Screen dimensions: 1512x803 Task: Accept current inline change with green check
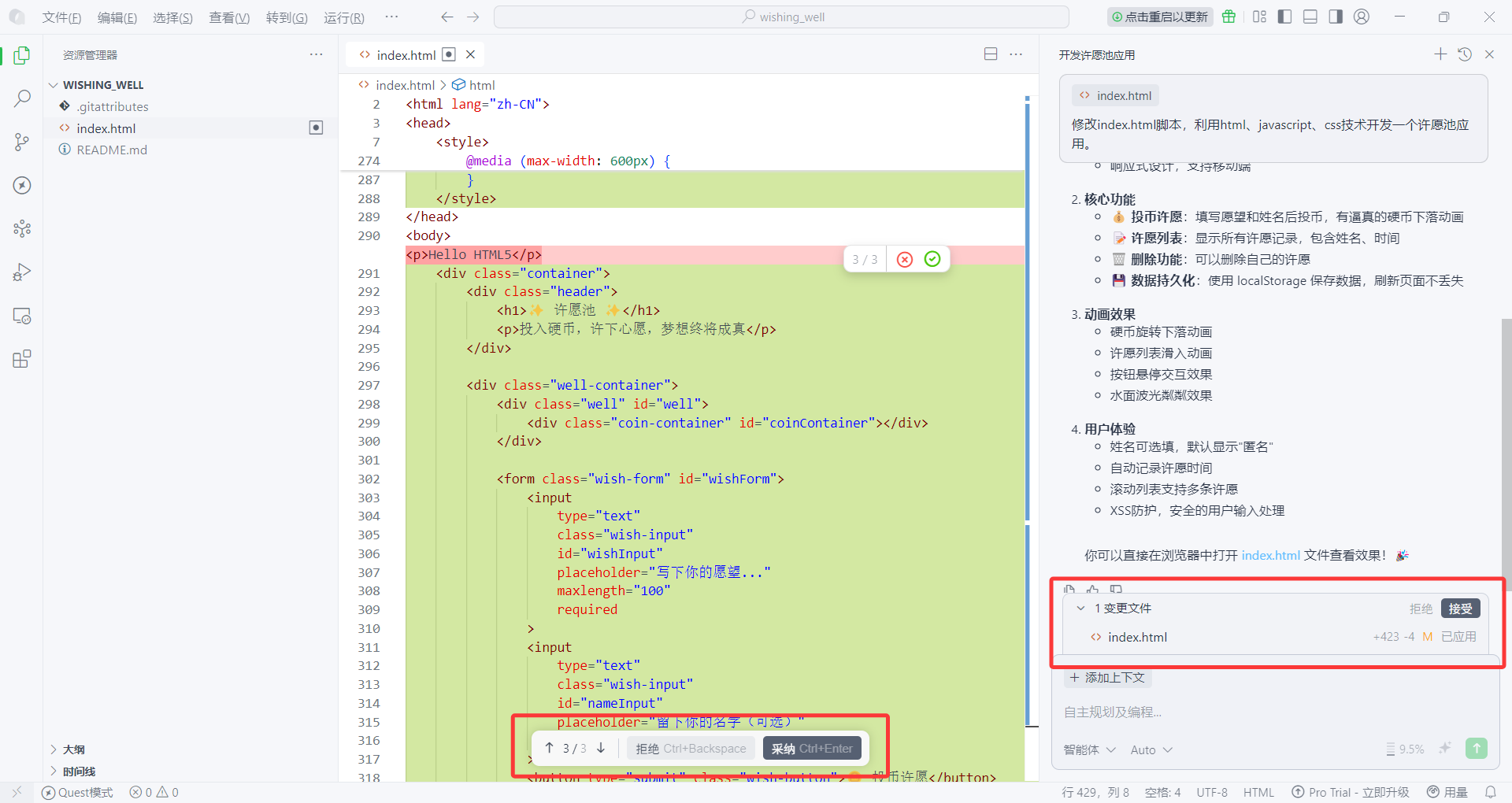(932, 259)
